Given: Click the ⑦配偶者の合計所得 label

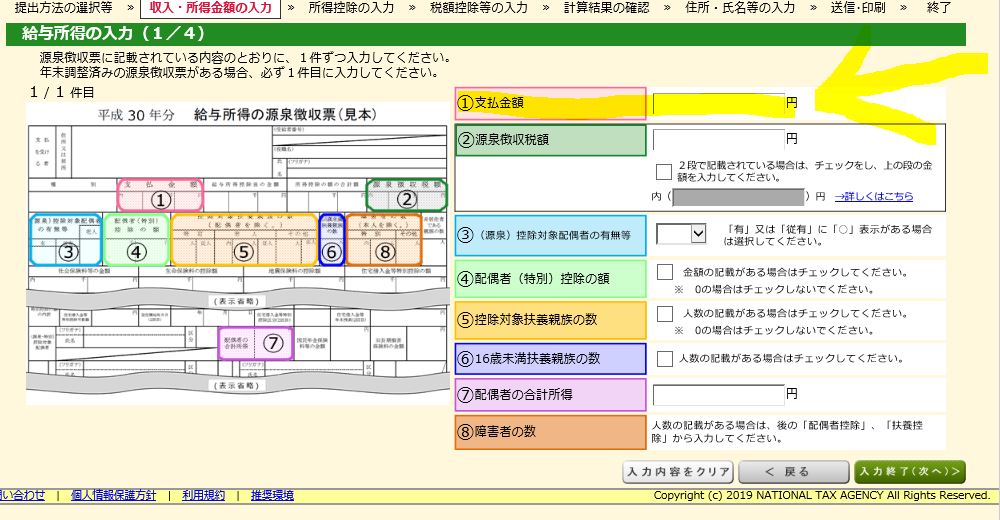Looking at the screenshot, I should (x=550, y=395).
